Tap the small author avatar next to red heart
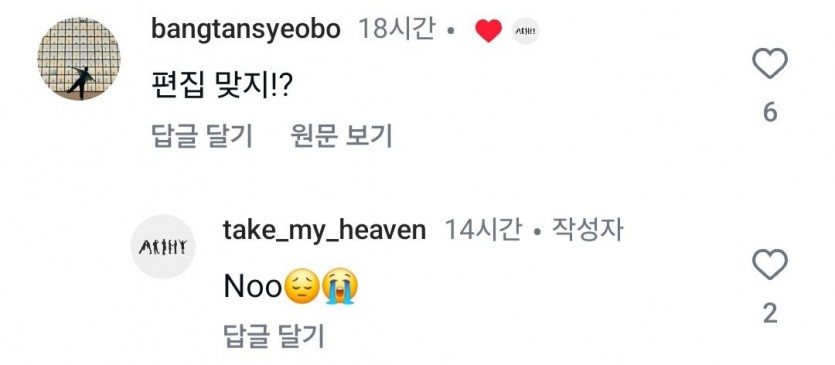 (x=526, y=31)
